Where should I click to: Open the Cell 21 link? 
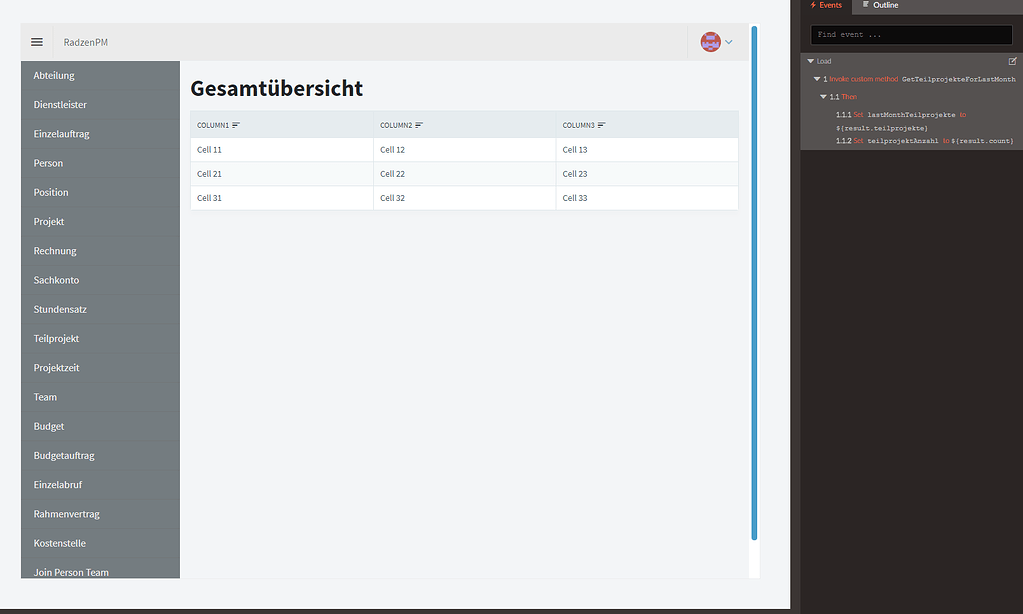208,173
